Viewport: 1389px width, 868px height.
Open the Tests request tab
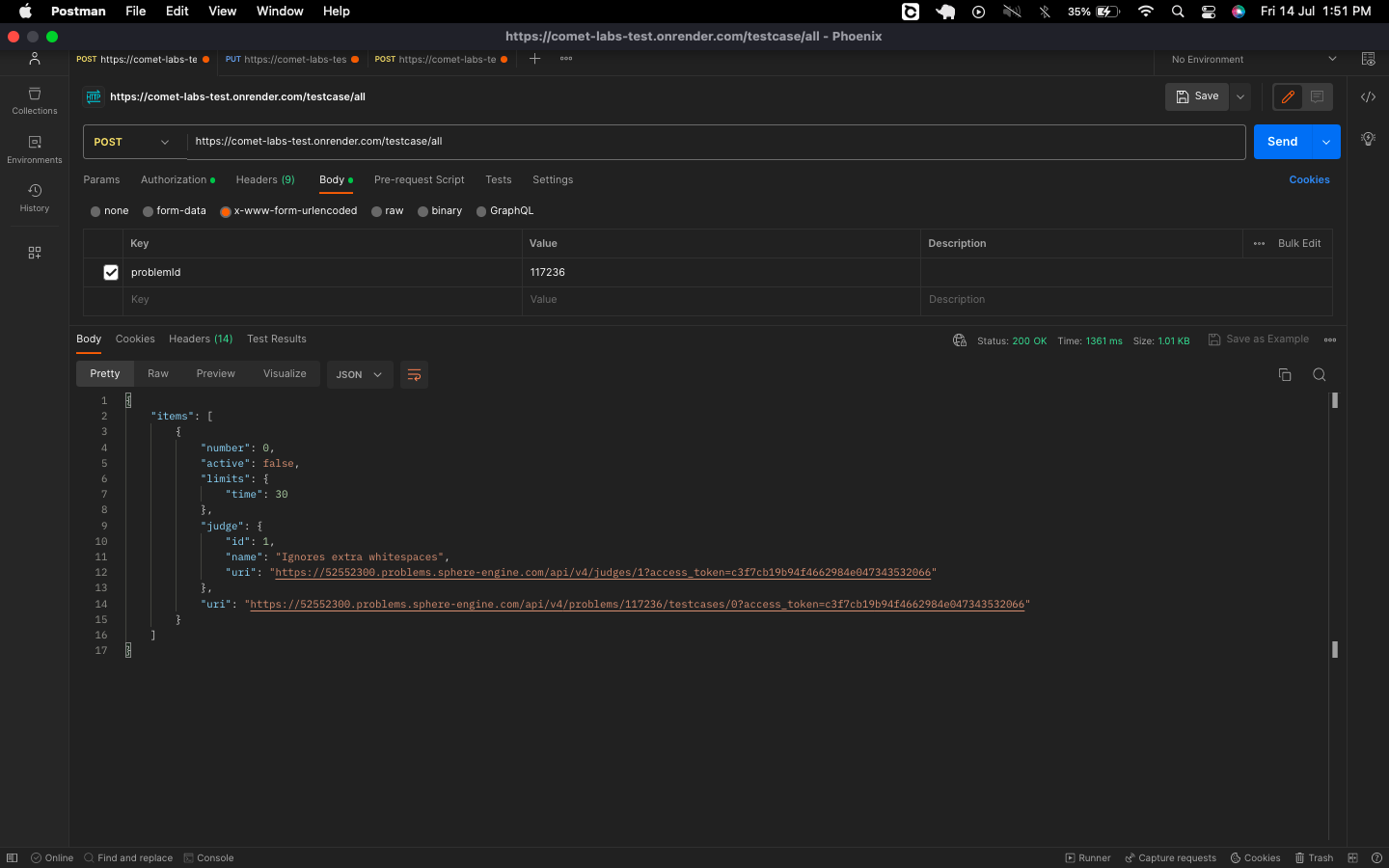click(x=499, y=179)
